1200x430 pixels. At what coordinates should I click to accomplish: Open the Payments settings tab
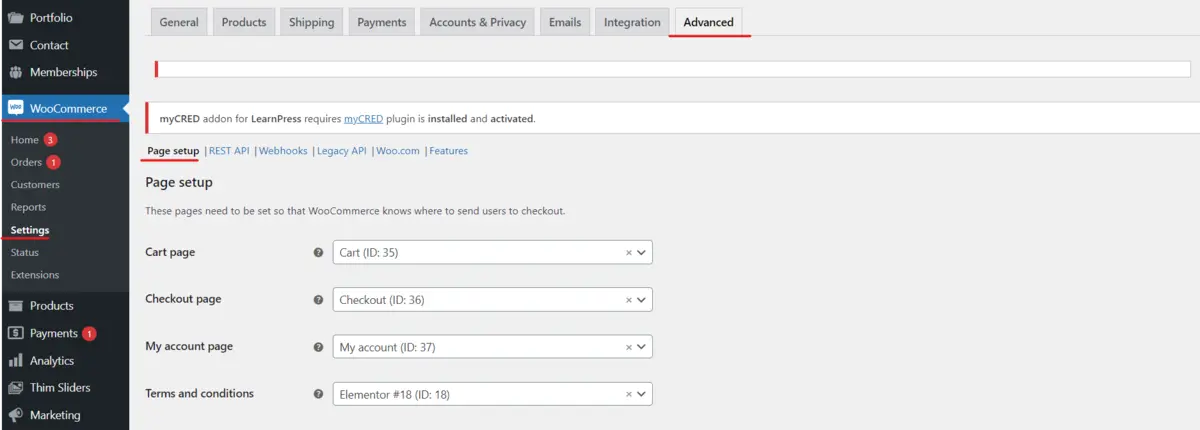tap(382, 22)
